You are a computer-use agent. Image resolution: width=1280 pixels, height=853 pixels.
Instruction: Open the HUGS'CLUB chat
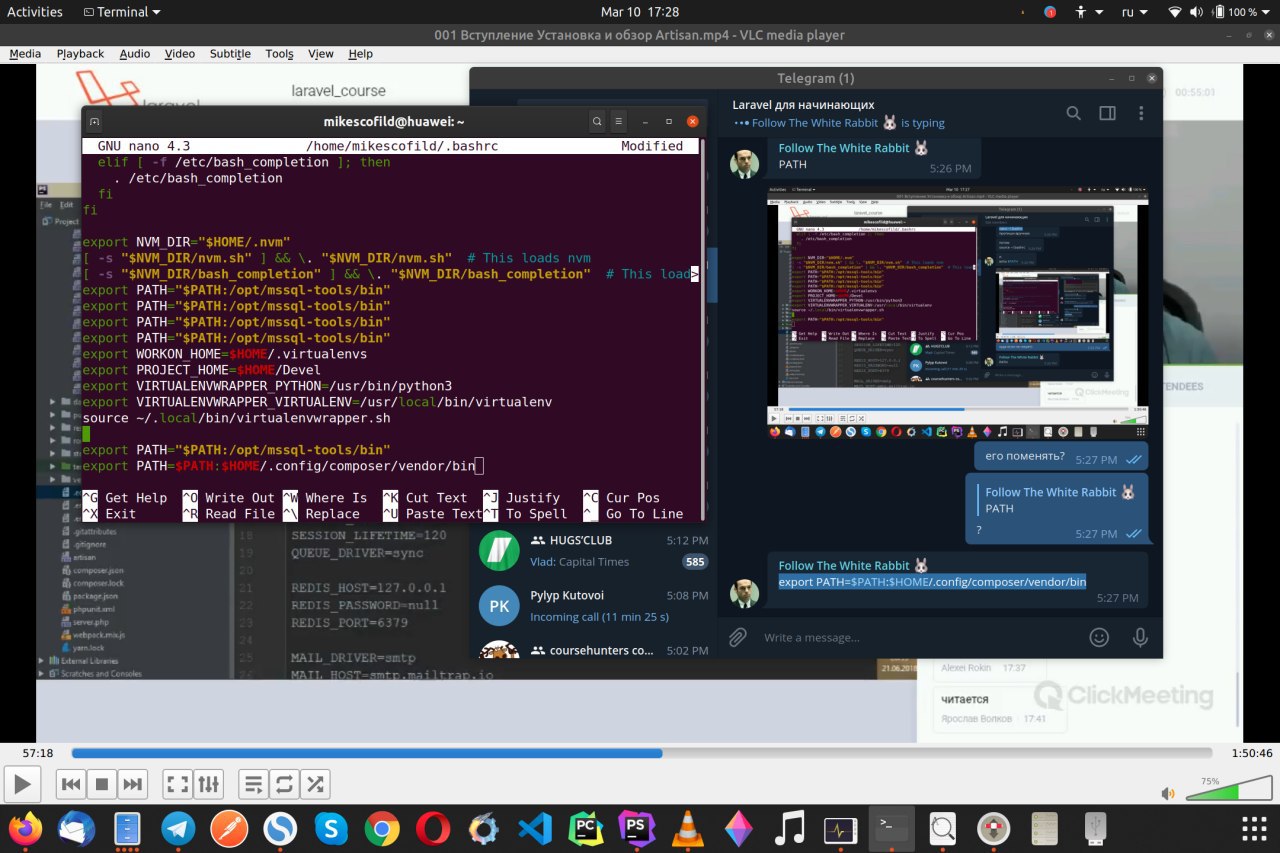(x=594, y=551)
